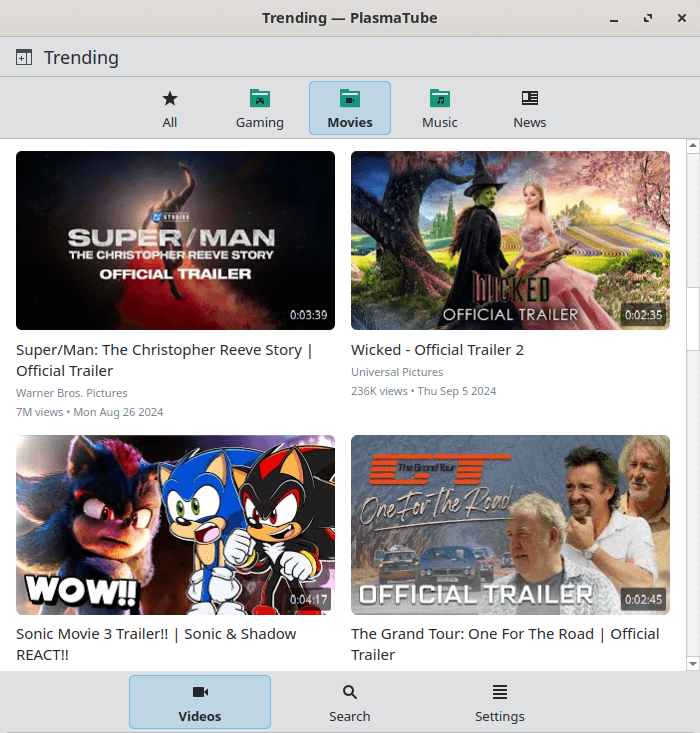
Task: Close the PlasmaTube window
Action: click(x=682, y=18)
